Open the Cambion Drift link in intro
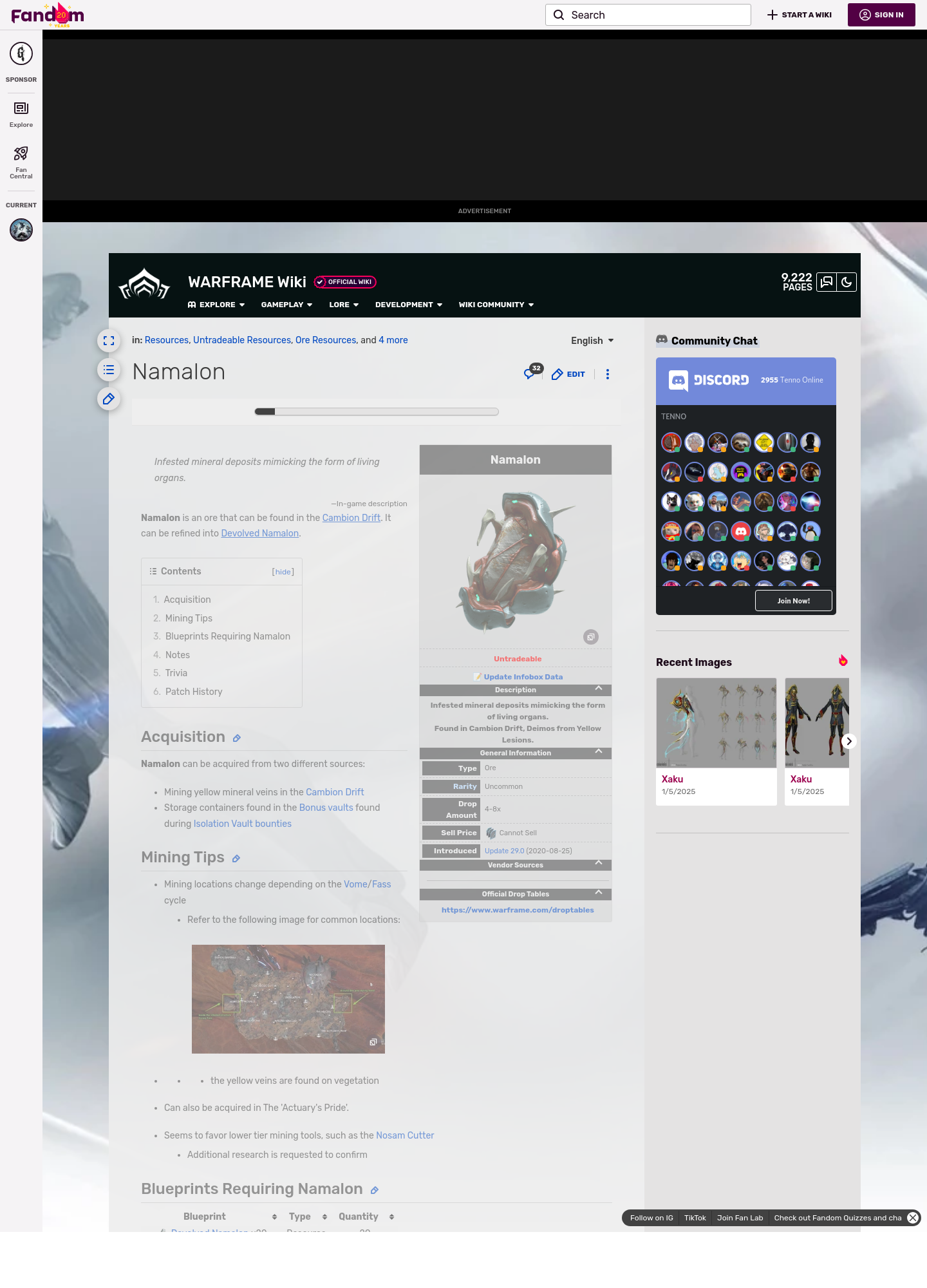 351,518
